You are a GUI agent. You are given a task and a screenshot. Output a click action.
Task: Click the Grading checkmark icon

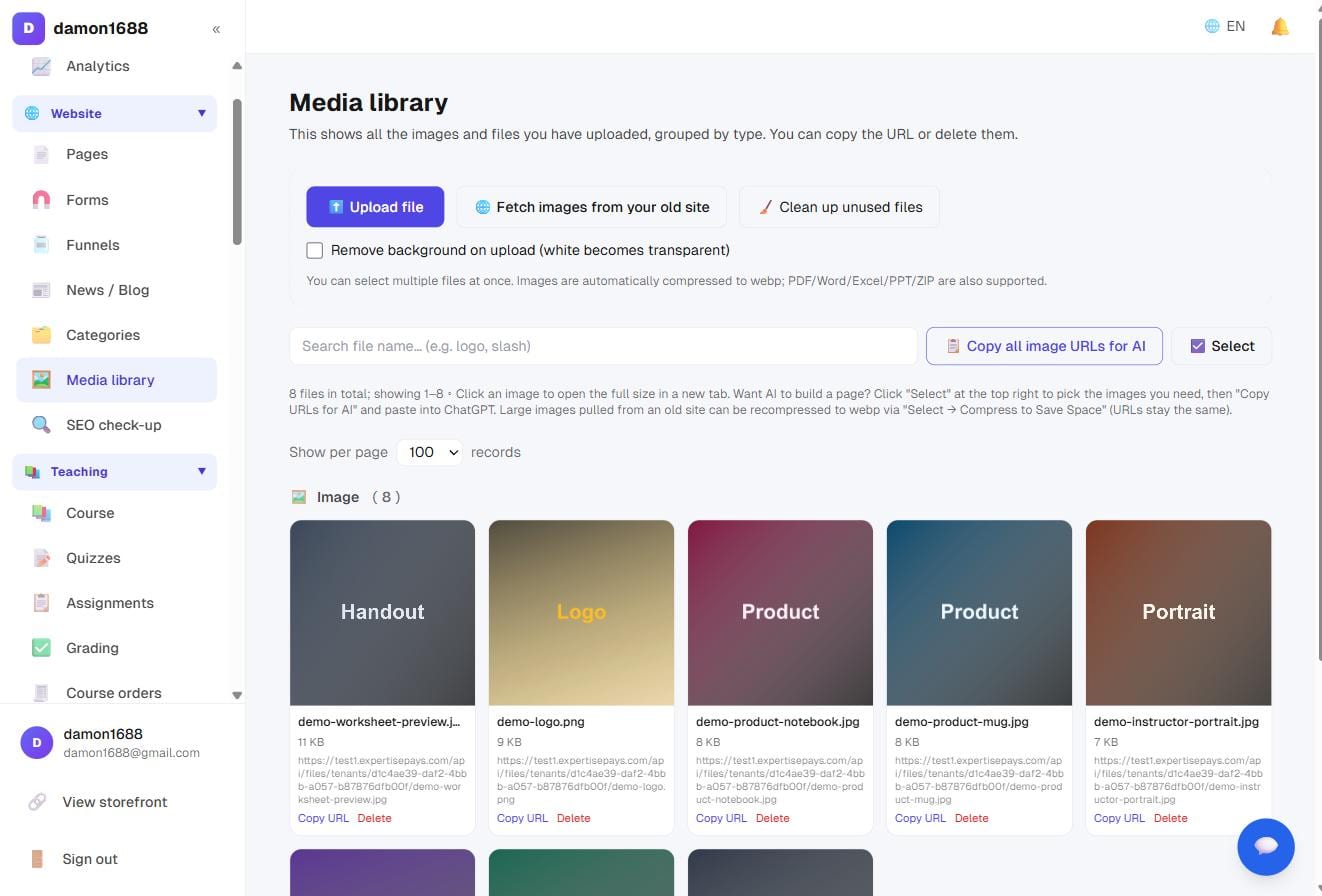coord(41,648)
